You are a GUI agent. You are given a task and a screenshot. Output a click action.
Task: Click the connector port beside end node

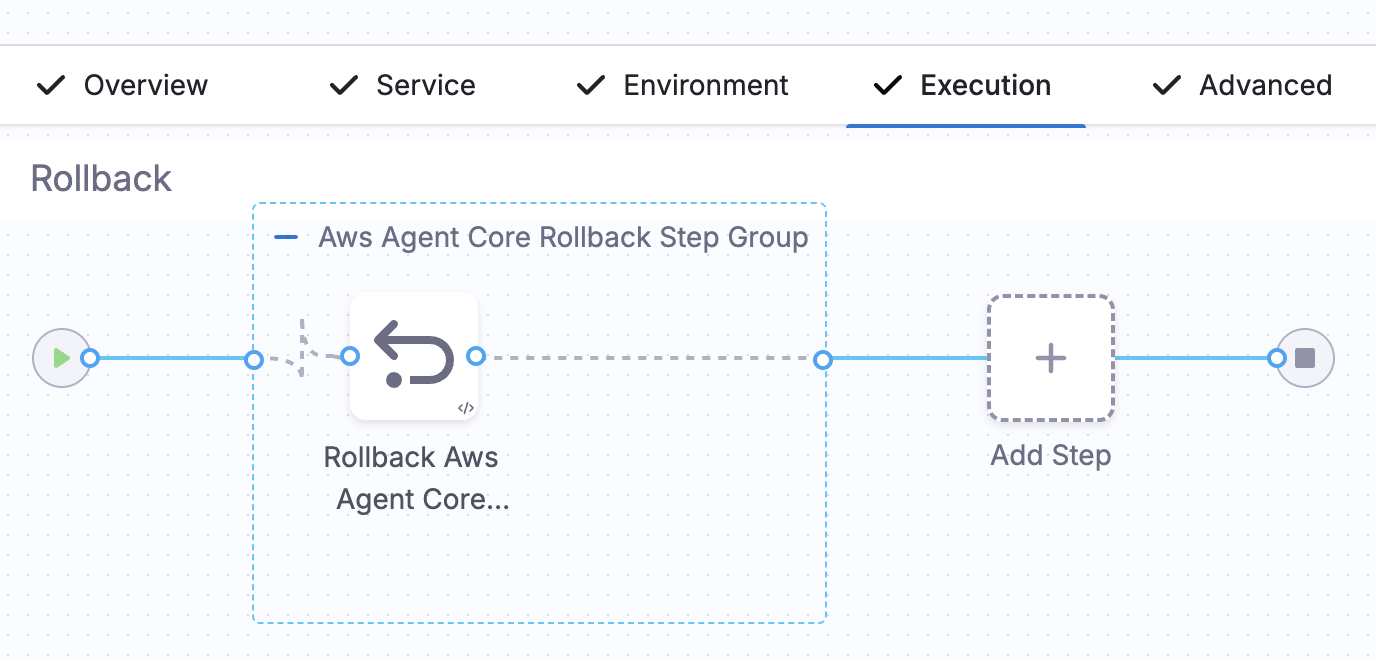click(1277, 357)
